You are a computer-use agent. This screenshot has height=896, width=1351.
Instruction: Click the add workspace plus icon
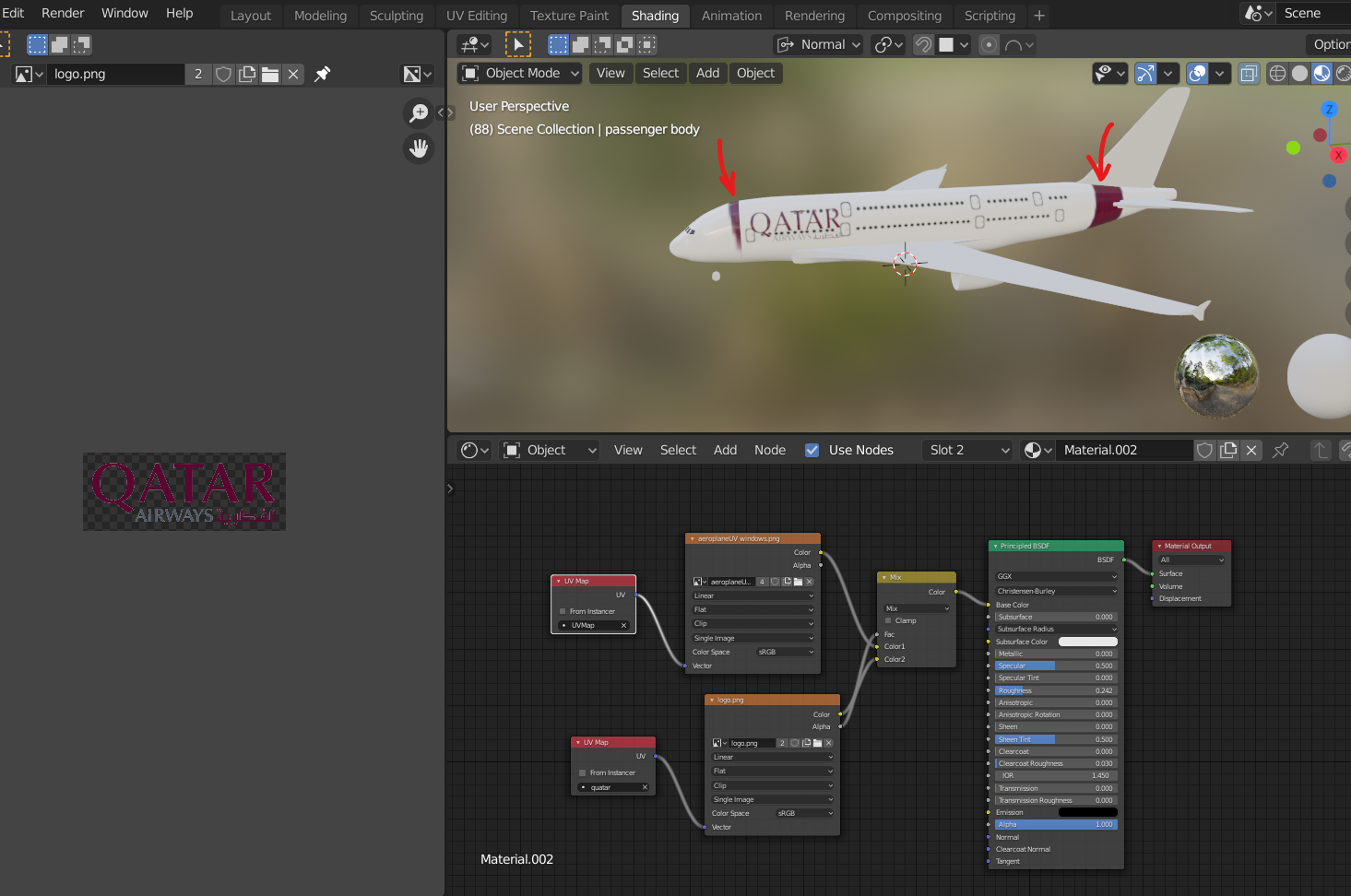coord(1039,16)
